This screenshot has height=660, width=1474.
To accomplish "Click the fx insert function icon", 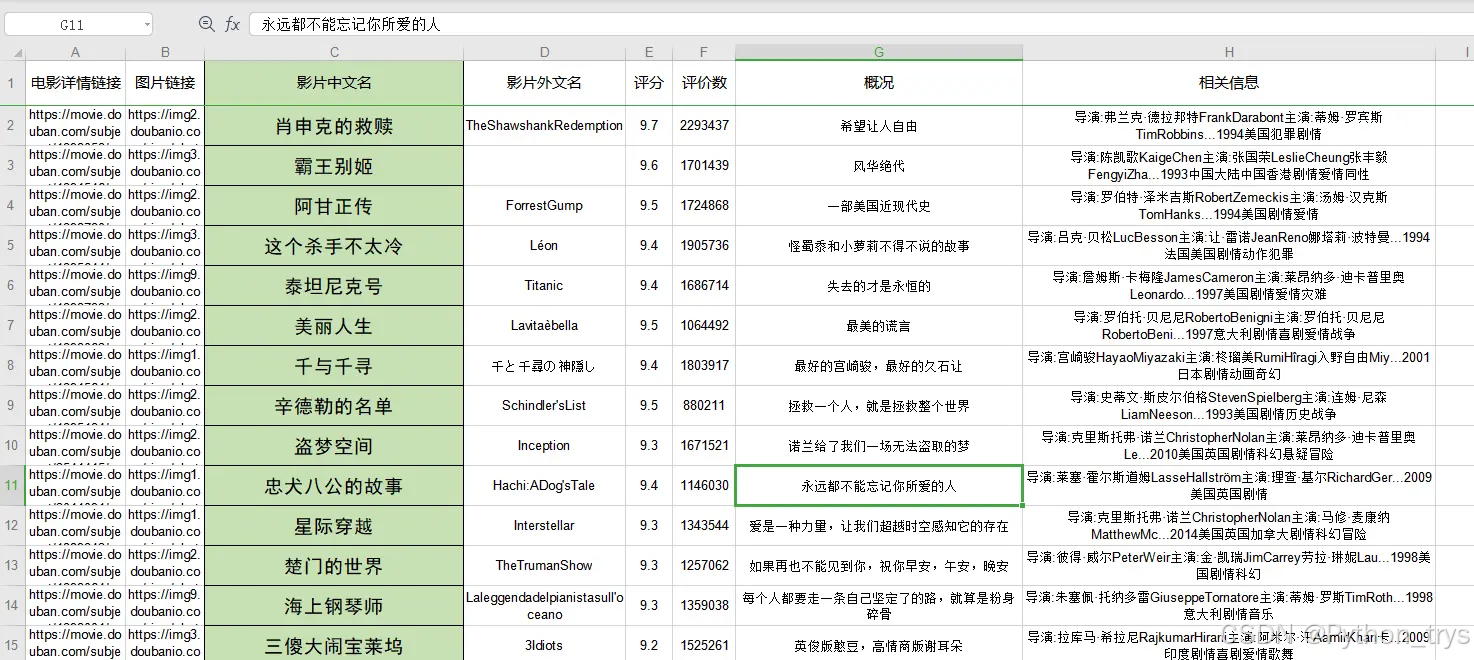I will (x=232, y=24).
